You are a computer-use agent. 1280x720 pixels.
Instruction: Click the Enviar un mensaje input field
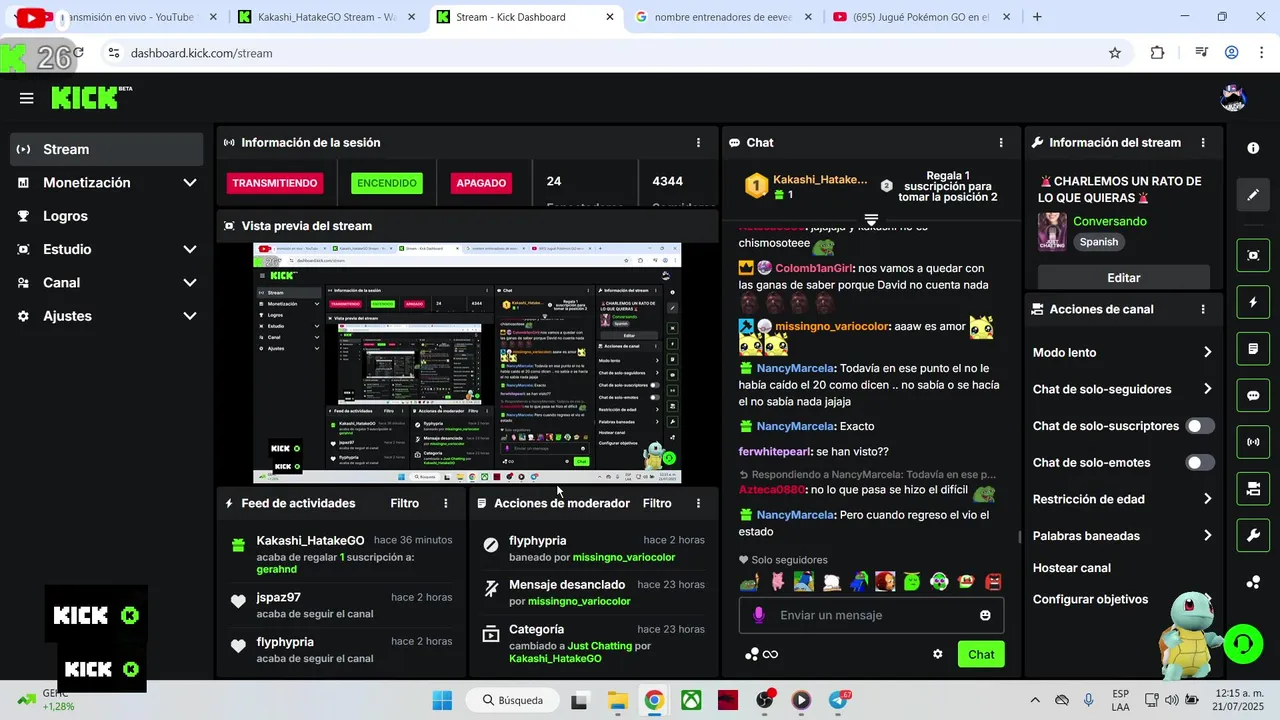click(x=870, y=615)
